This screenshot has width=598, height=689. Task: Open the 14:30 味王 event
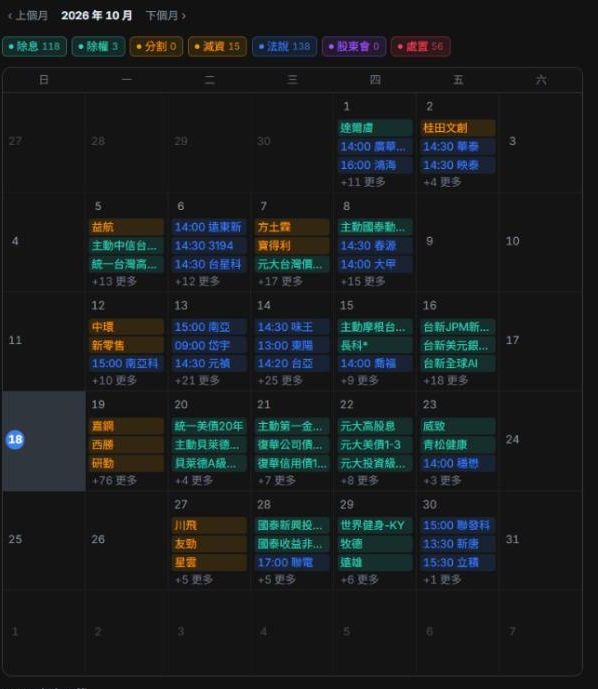(292, 327)
